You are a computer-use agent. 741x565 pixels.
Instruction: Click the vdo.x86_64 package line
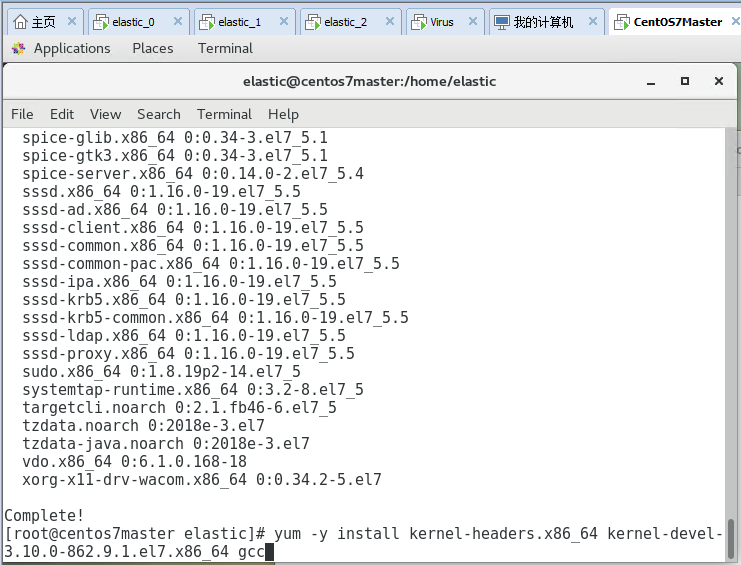[x=134, y=461]
